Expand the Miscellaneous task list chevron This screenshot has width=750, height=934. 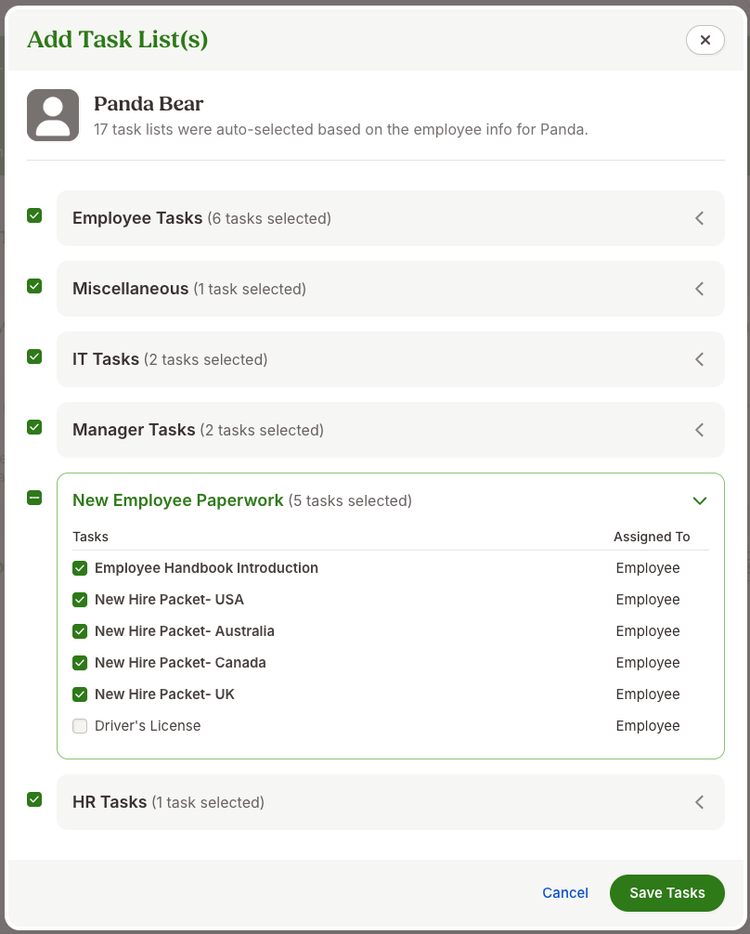coord(699,289)
